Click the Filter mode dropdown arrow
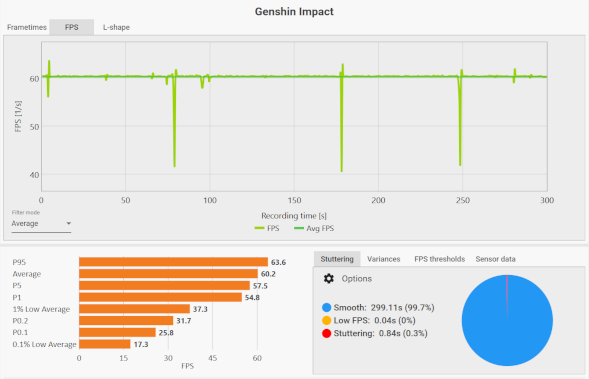This screenshot has height=379, width=589. (x=68, y=223)
